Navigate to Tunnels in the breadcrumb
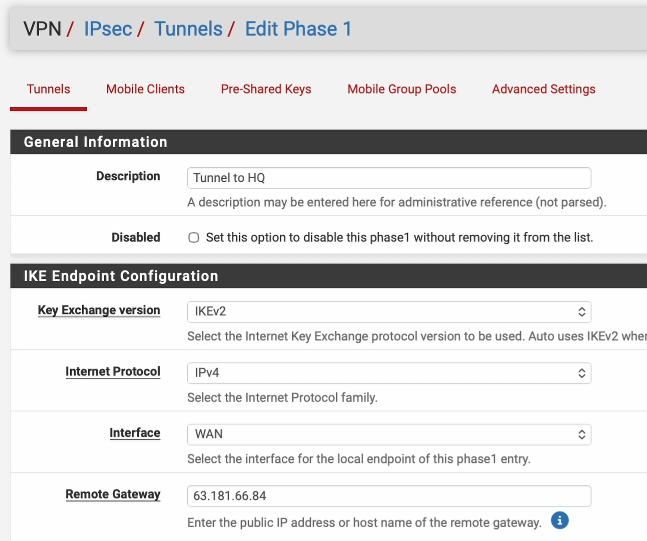The image size is (647, 541). (x=188, y=29)
